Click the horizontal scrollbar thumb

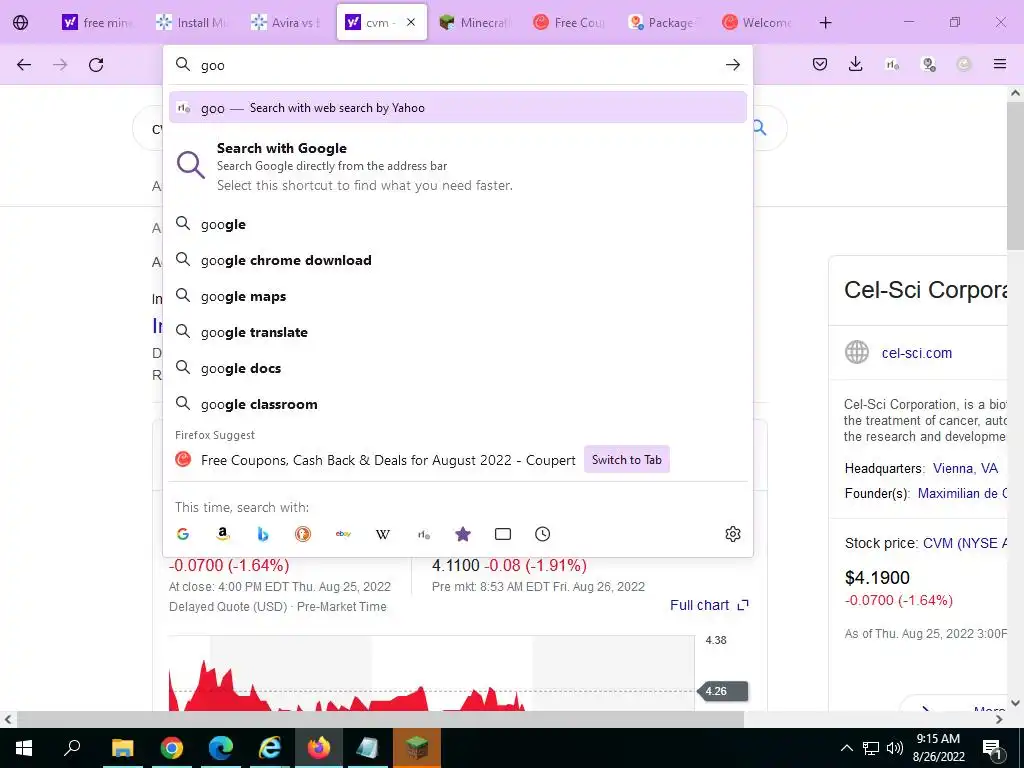coord(380,719)
